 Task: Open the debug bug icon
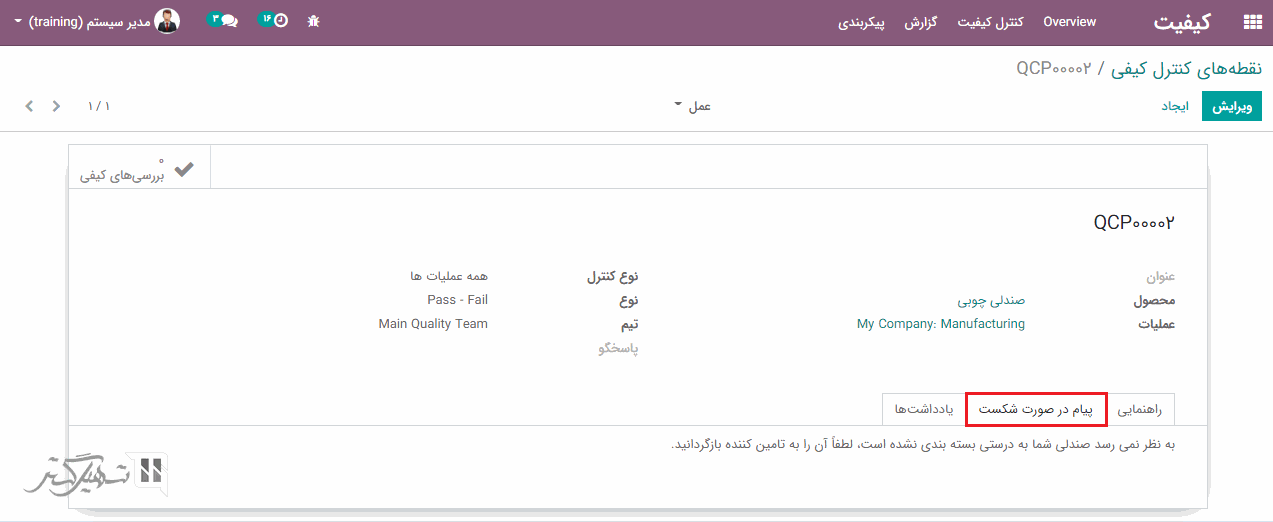313,21
